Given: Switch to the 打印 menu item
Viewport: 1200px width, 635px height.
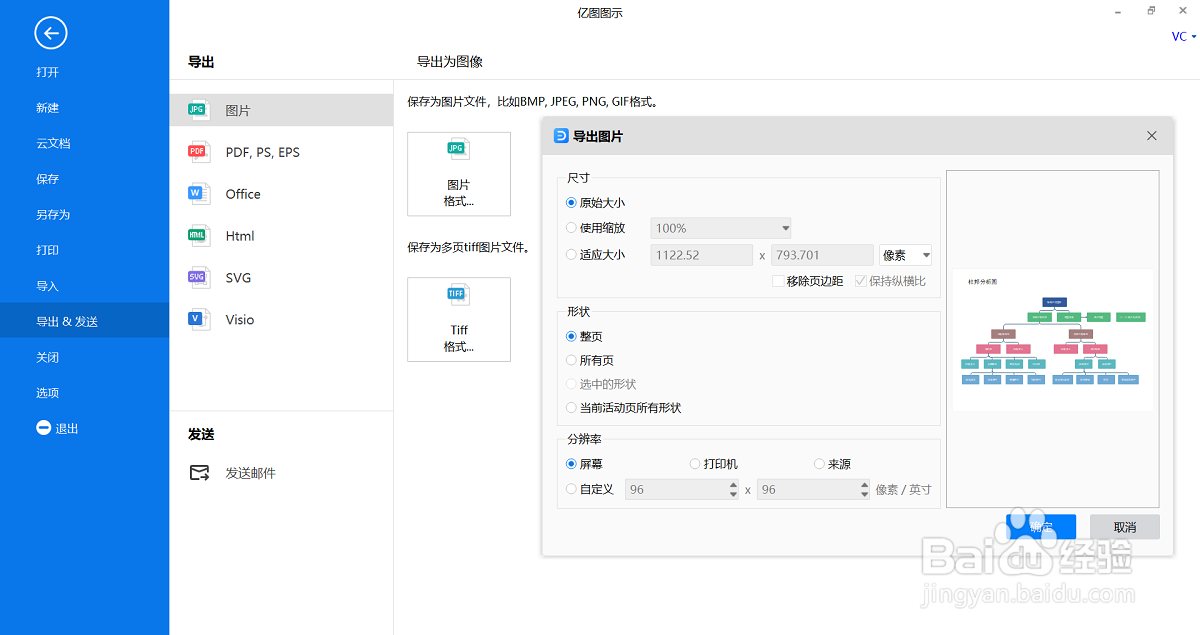Looking at the screenshot, I should pyautogui.click(x=47, y=249).
